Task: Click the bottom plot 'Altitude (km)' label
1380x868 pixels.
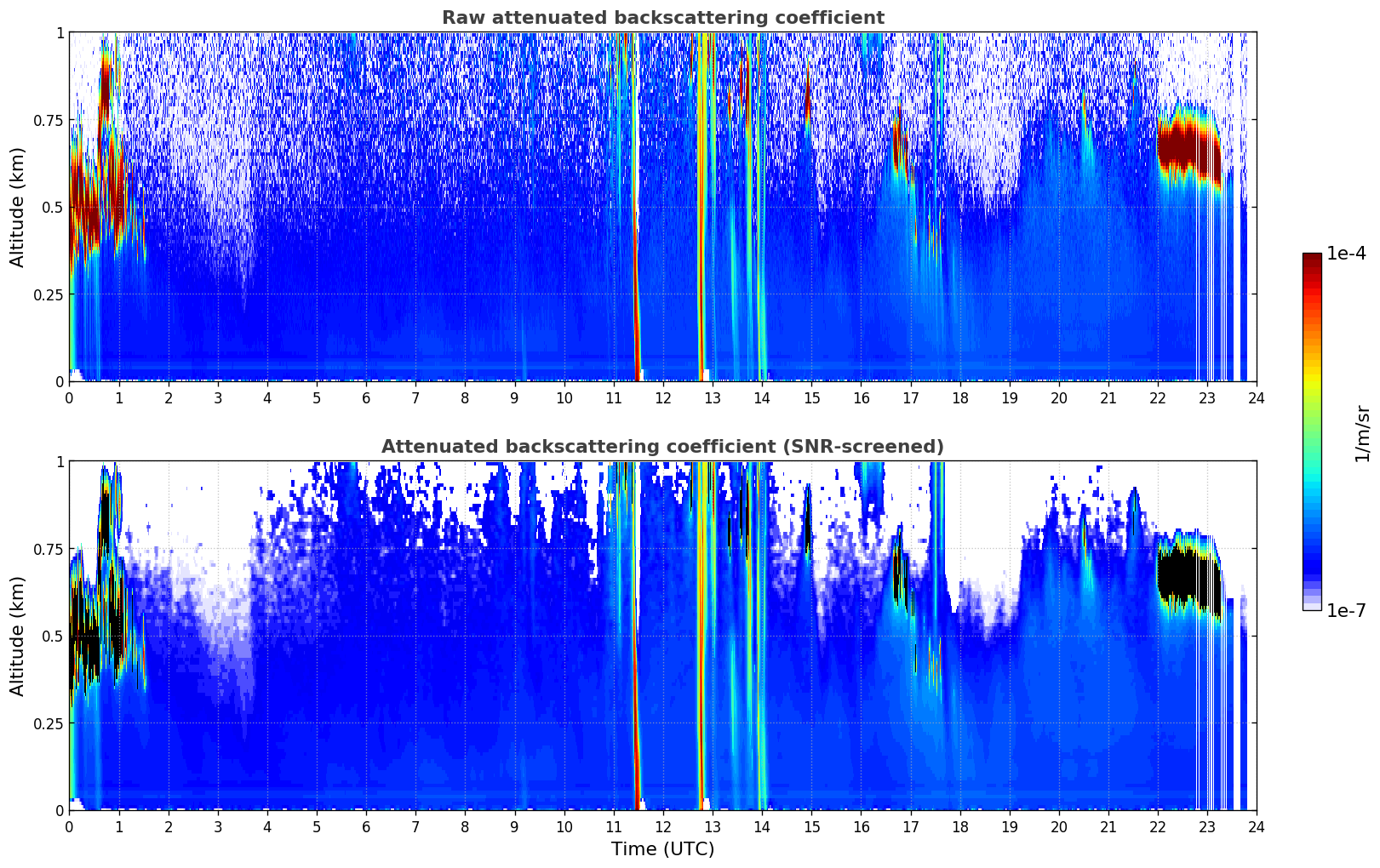Action: pyautogui.click(x=18, y=636)
